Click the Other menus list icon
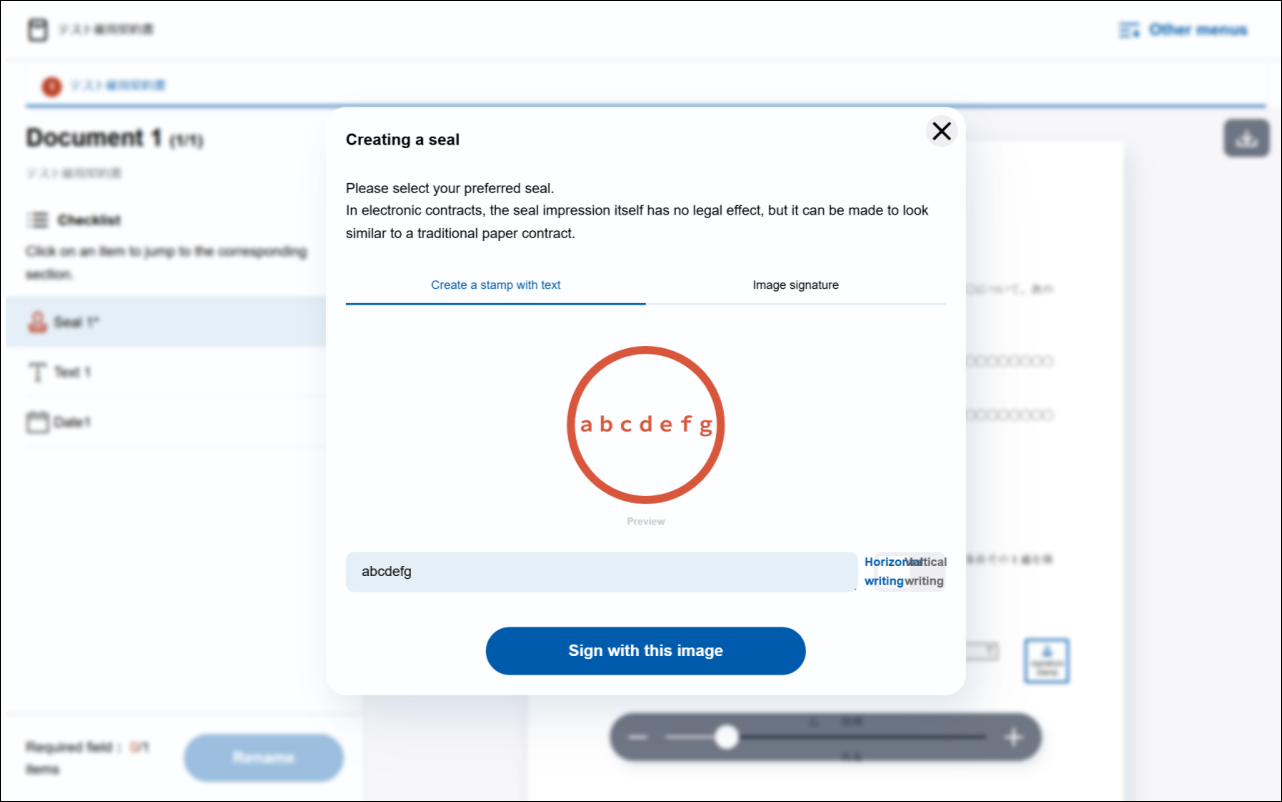Image resolution: width=1282 pixels, height=802 pixels. click(1129, 30)
